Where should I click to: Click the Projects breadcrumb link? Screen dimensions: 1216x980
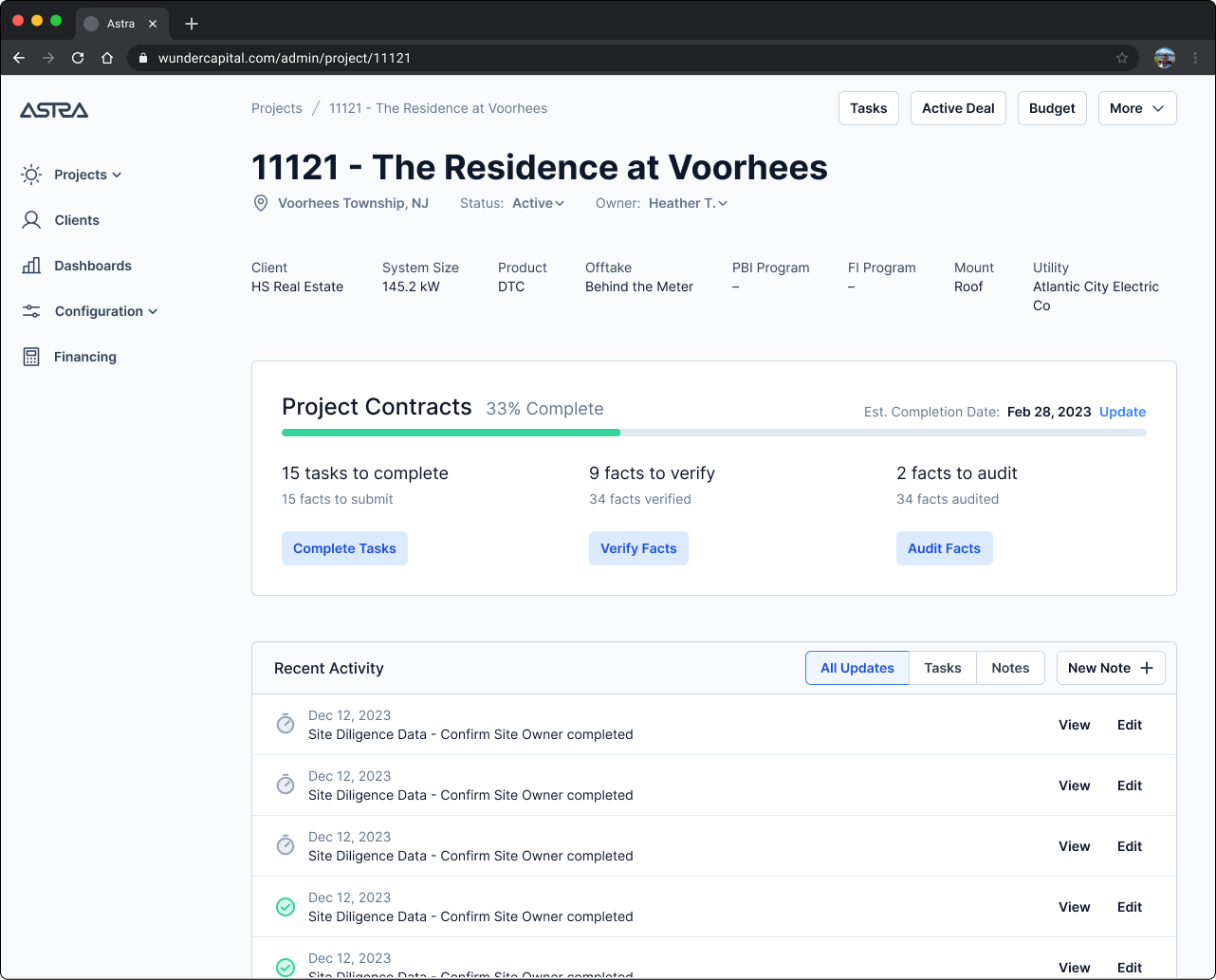tap(277, 108)
